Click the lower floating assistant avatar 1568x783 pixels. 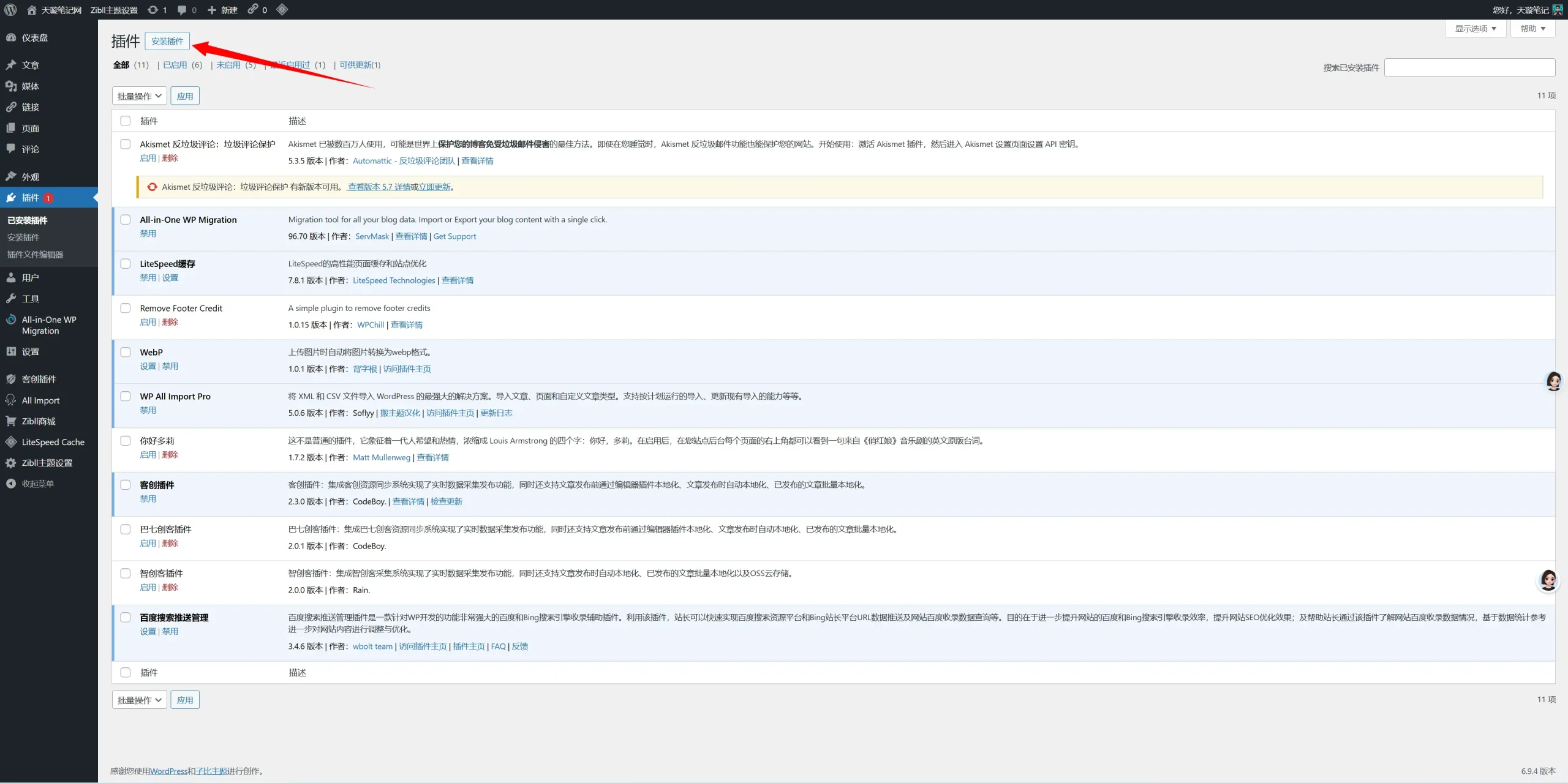(x=1548, y=580)
